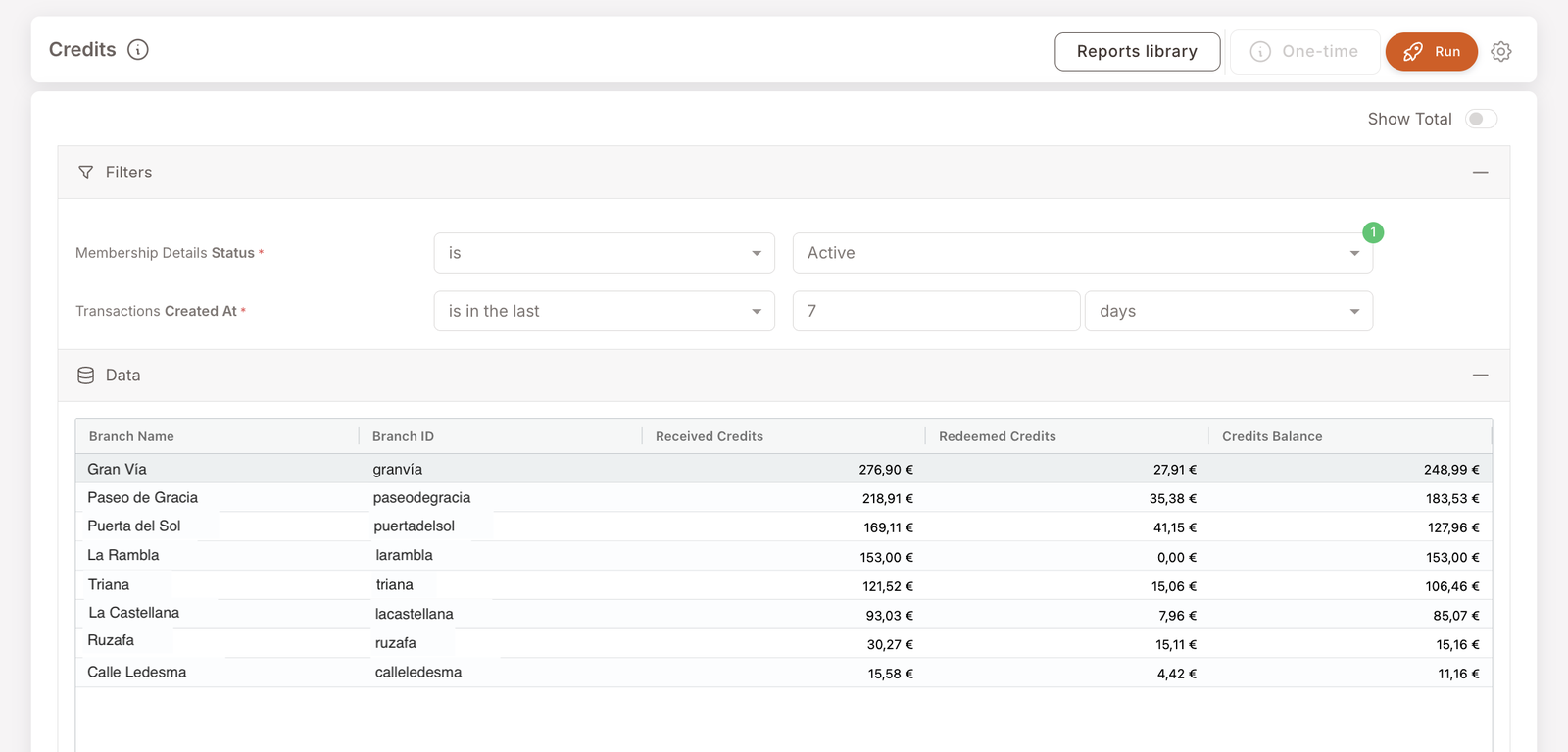Select the Calle Ledesma branch name
1568x752 pixels.
pyautogui.click(x=137, y=672)
